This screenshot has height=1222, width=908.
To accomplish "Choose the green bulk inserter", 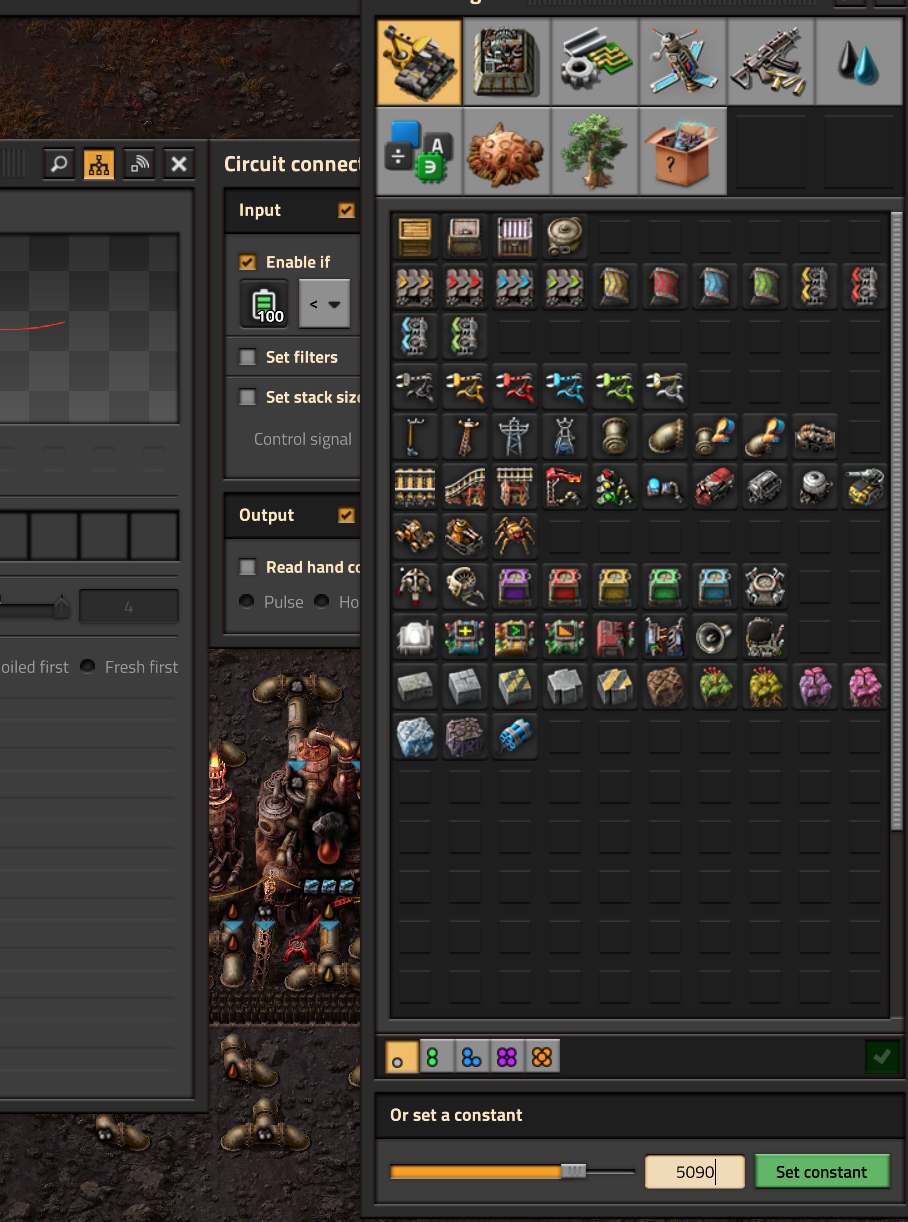I will 615,387.
